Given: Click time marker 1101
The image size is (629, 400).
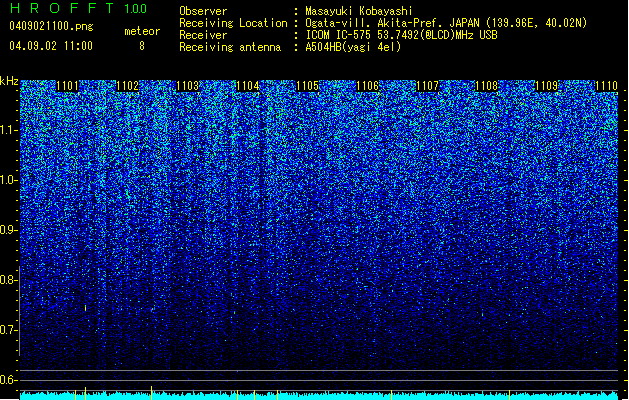Looking at the screenshot, I should coord(67,86).
